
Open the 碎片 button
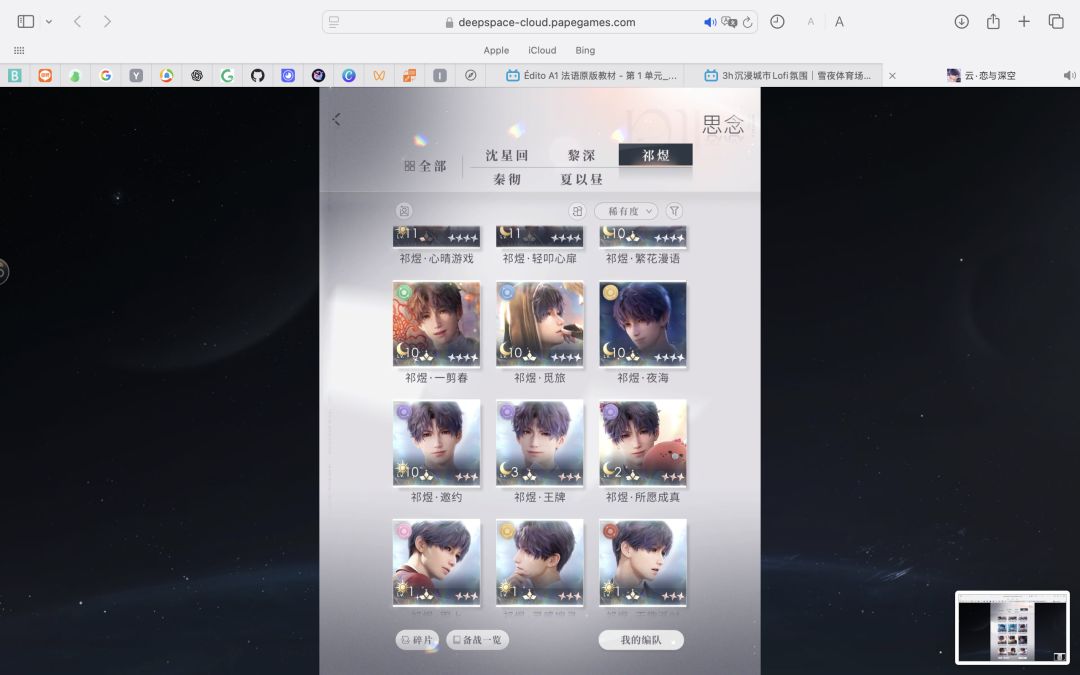coord(417,640)
